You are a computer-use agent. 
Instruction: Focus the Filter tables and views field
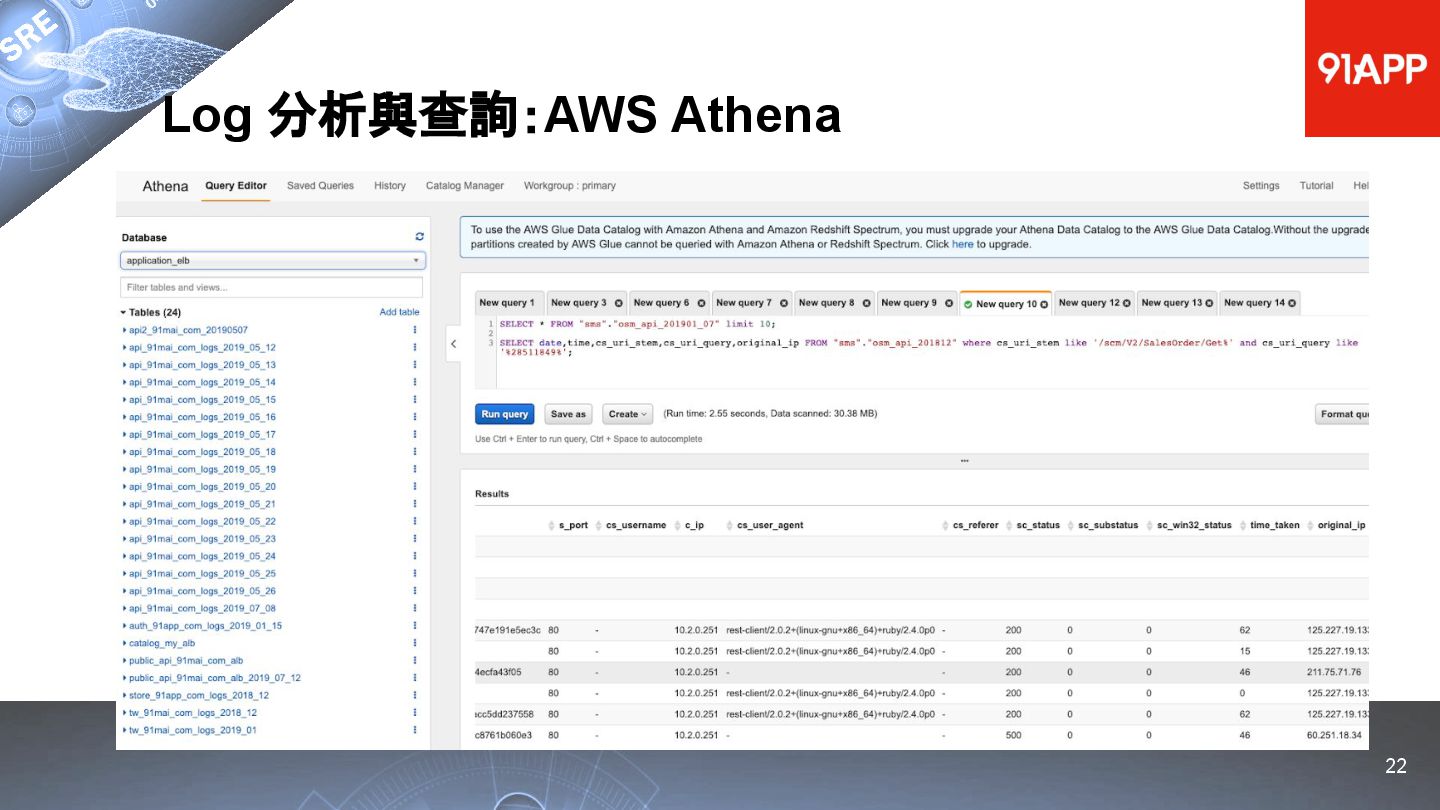pyautogui.click(x=271, y=287)
